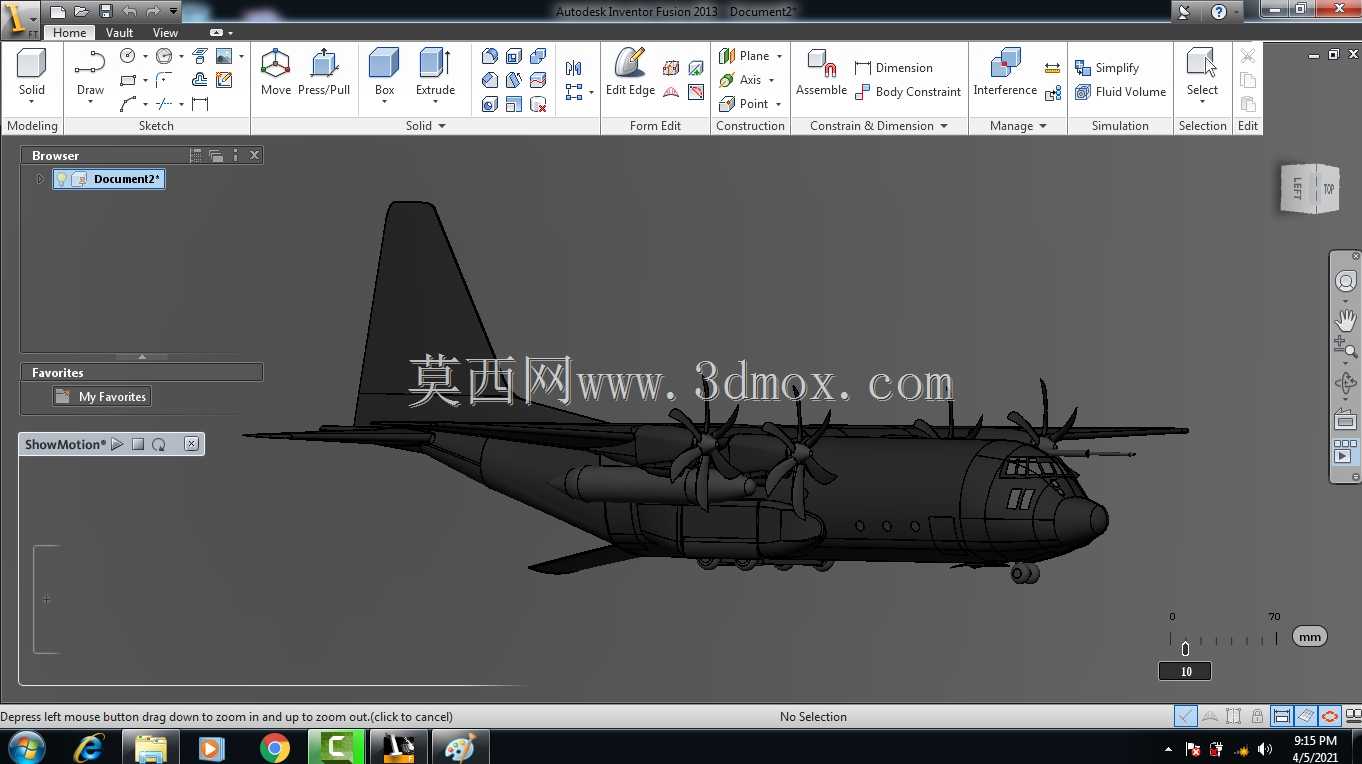
Task: Select the Delete Face icon with red X
Action: (x=538, y=104)
